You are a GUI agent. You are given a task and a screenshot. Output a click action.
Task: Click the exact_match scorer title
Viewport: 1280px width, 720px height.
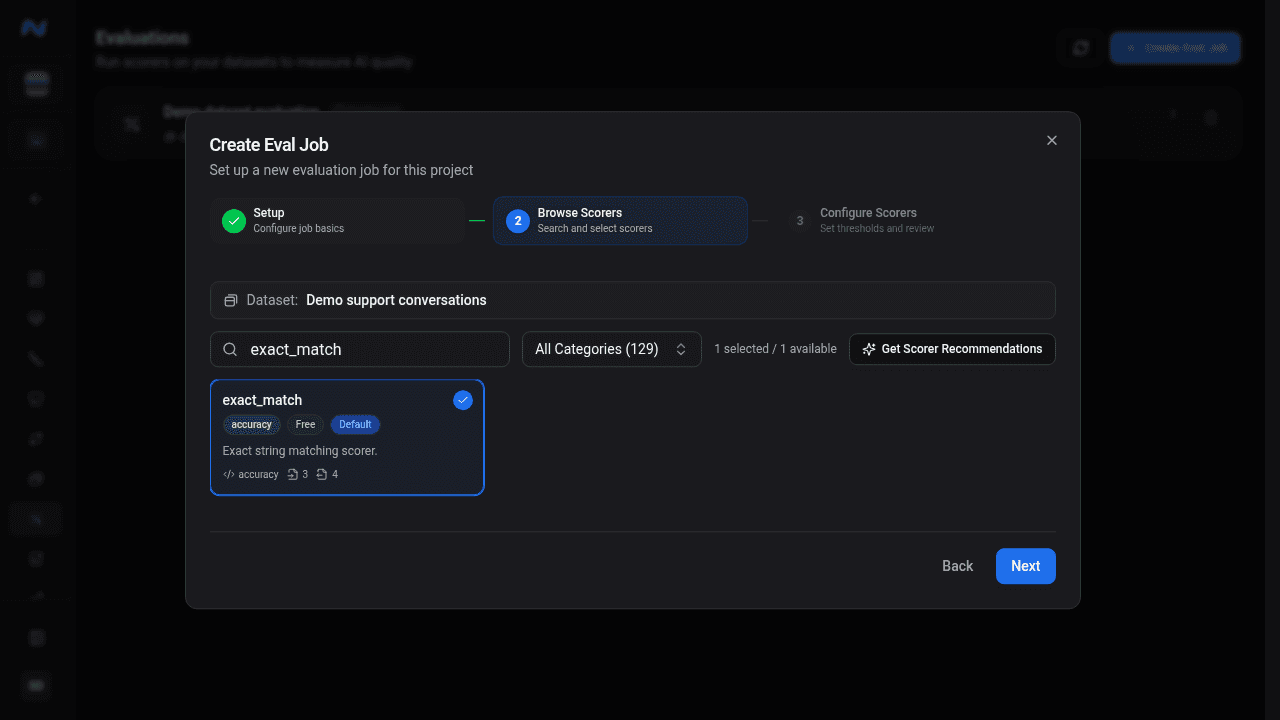pyautogui.click(x=262, y=400)
